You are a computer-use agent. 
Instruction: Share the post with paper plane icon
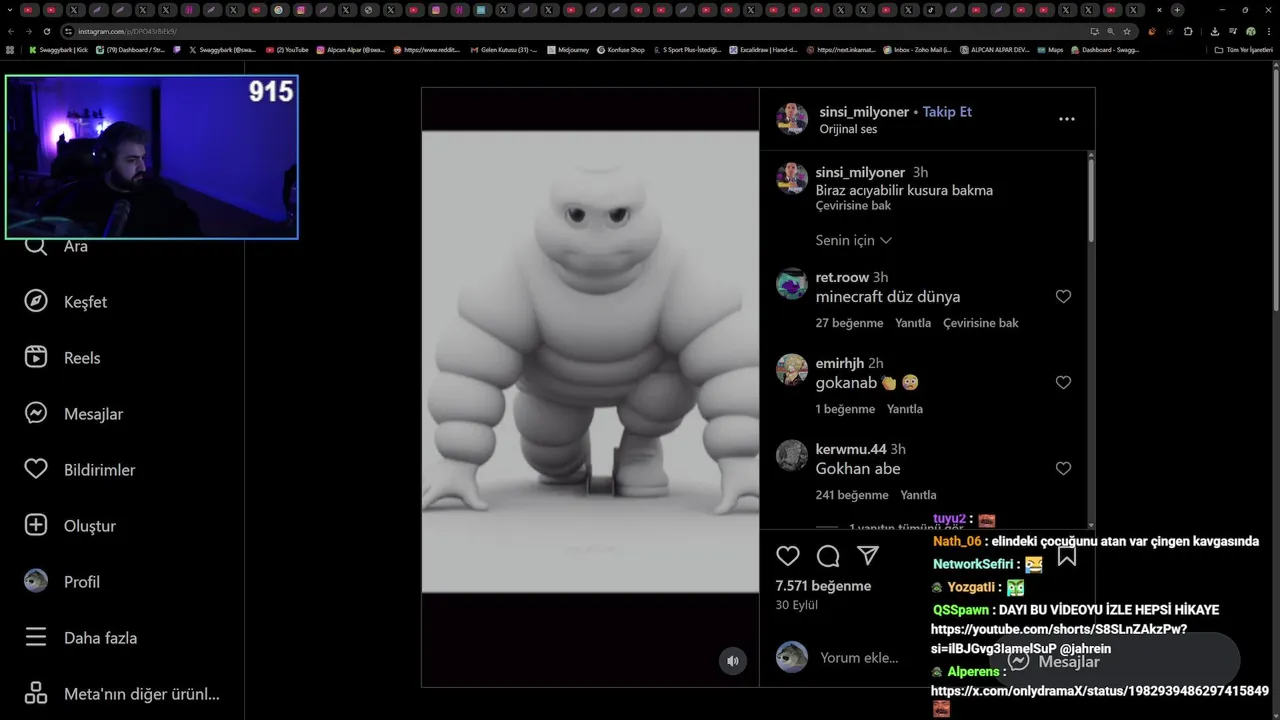pos(868,556)
